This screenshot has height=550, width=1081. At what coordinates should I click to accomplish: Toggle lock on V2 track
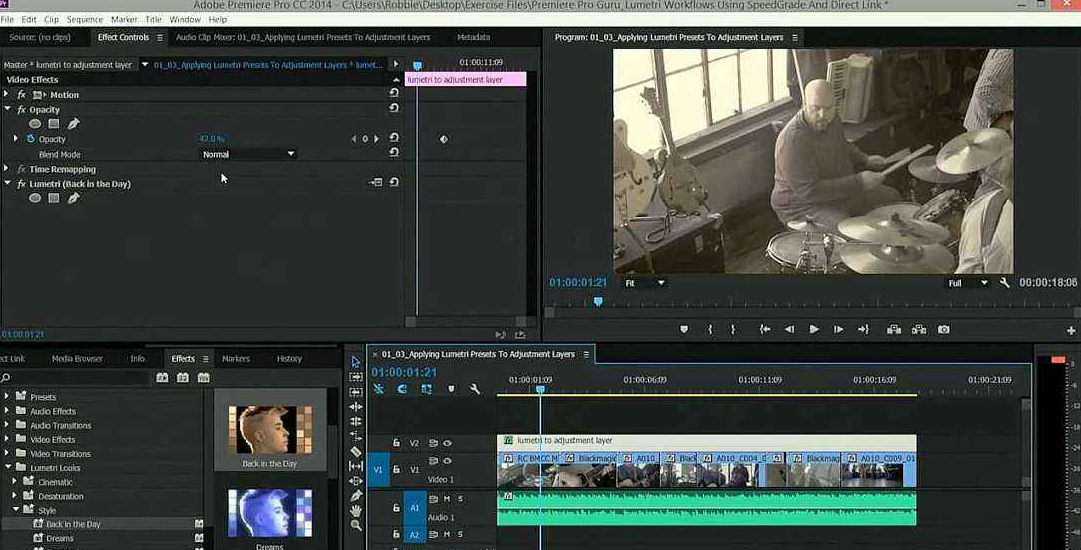pyautogui.click(x=396, y=443)
